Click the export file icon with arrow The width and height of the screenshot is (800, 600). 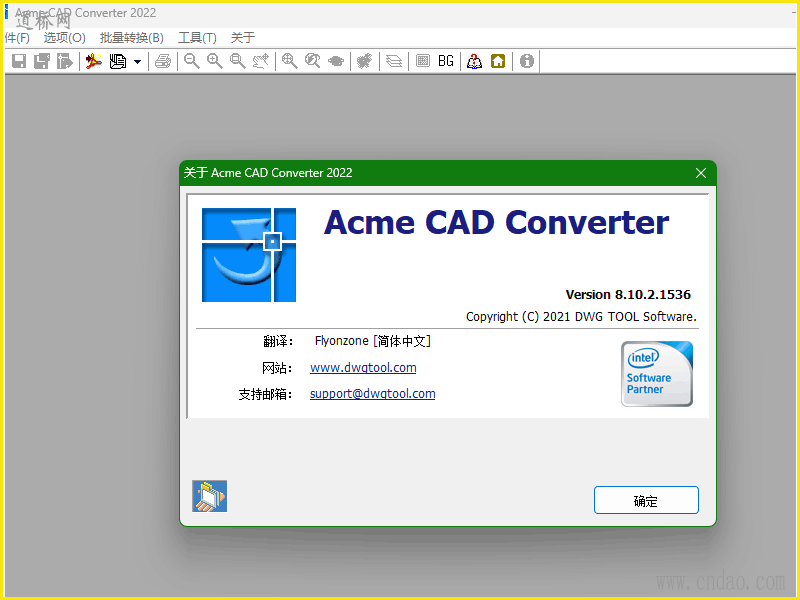65,61
